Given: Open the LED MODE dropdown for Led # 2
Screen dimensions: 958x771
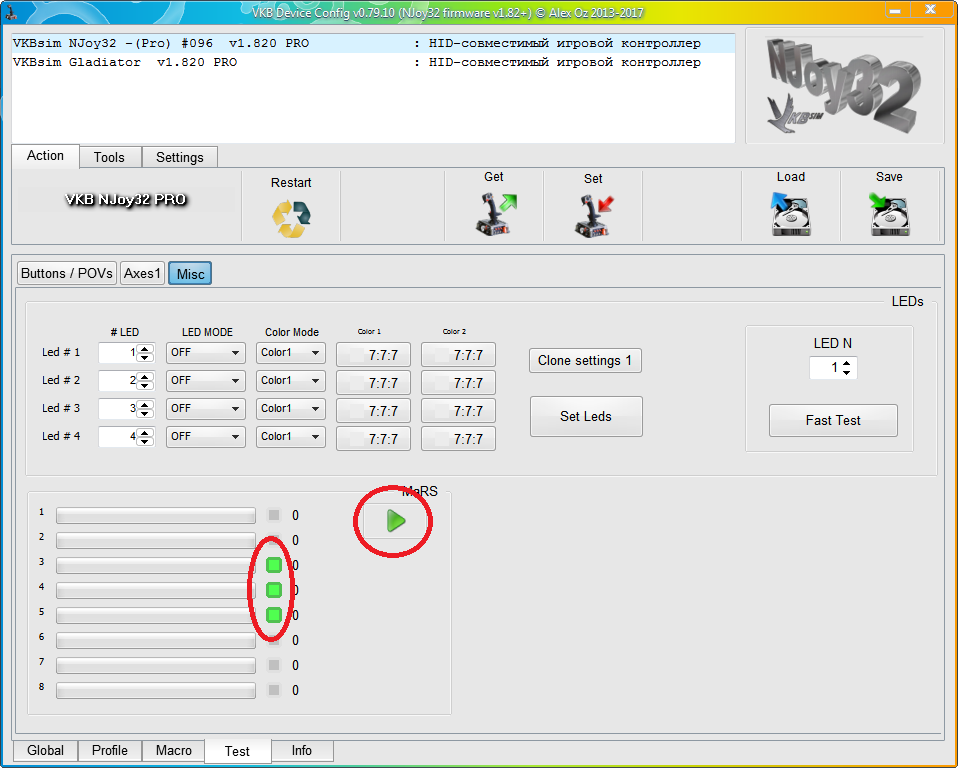Looking at the screenshot, I should click(x=205, y=381).
